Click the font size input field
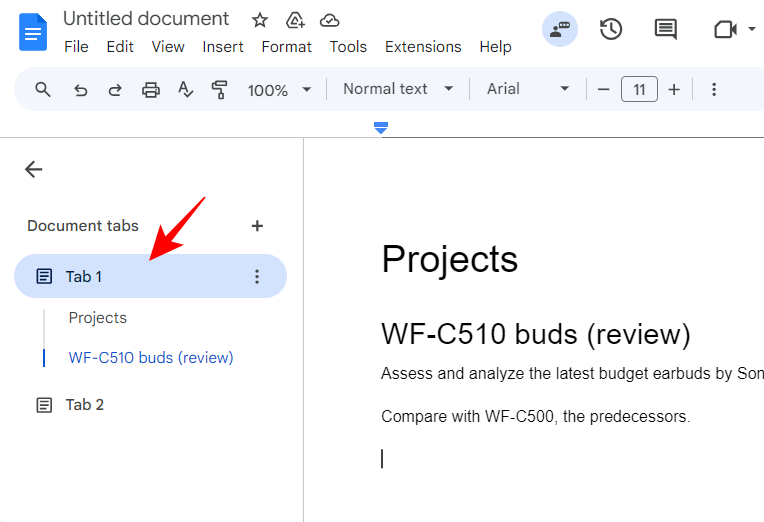 click(x=639, y=90)
